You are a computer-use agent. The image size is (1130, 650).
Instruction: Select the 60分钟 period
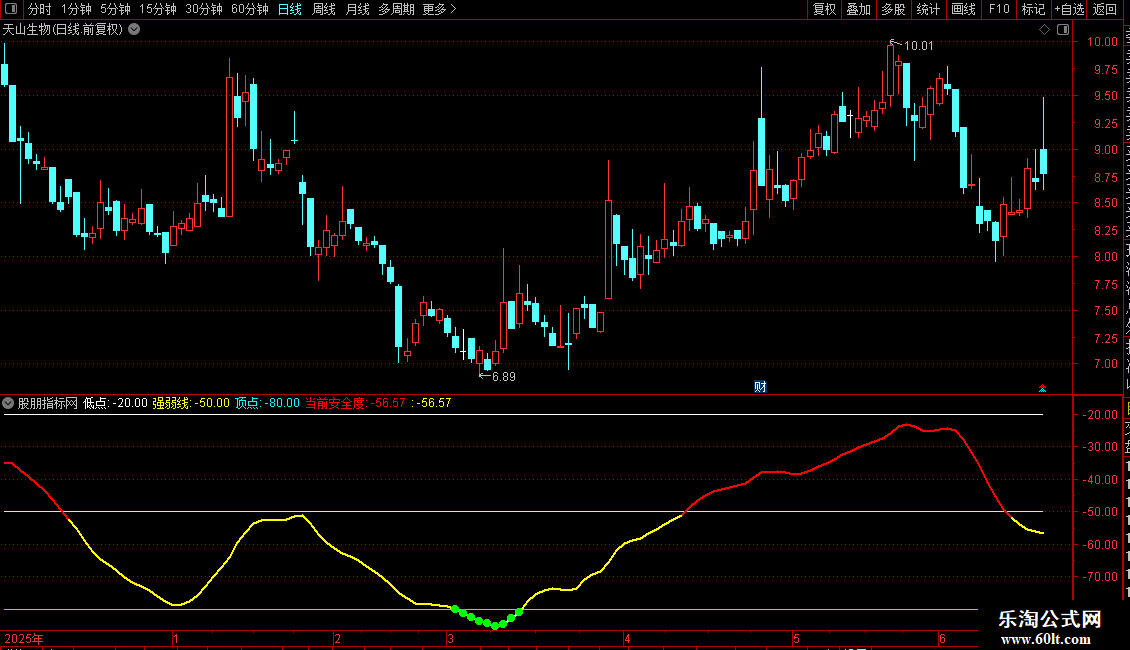point(250,9)
